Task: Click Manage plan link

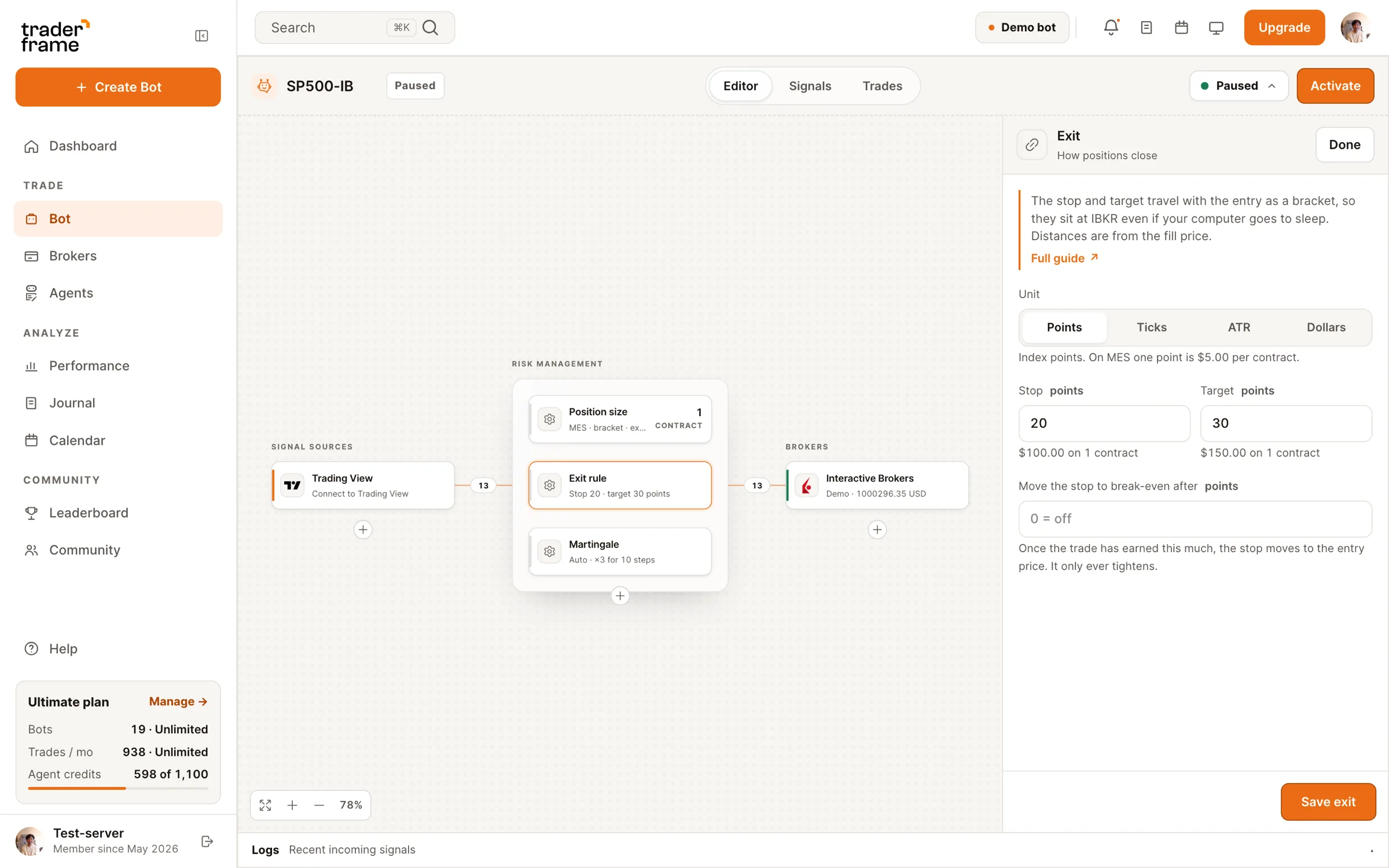Action: (x=178, y=701)
